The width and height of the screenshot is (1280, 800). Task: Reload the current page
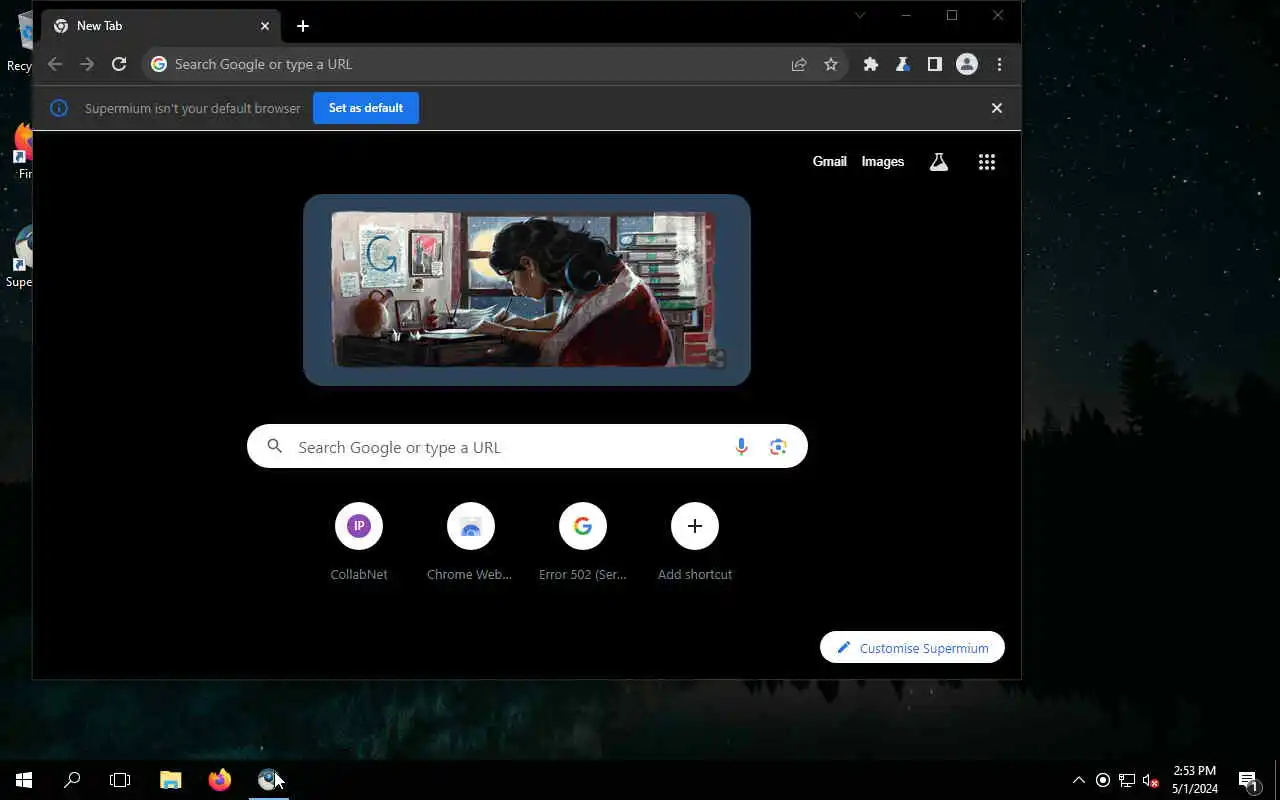[119, 64]
